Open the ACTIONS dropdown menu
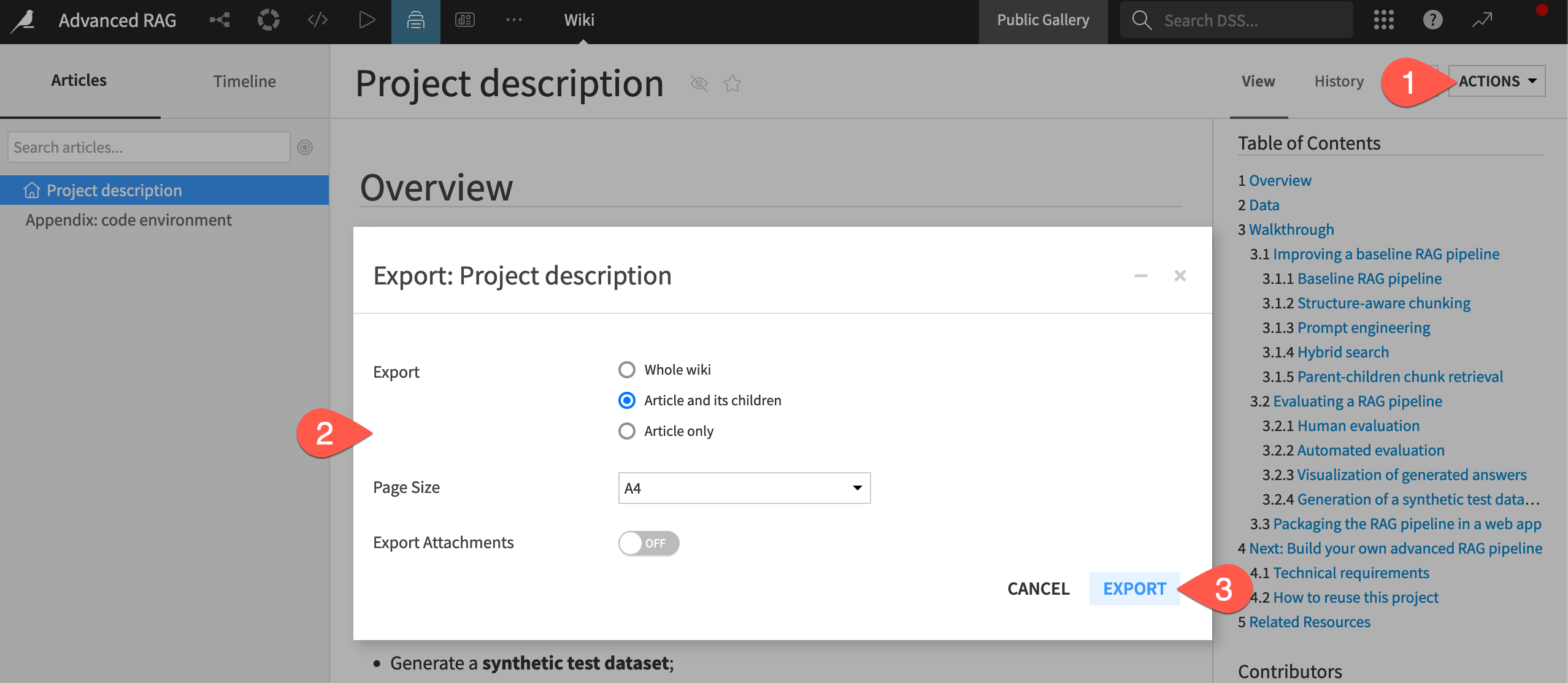Image resolution: width=1568 pixels, height=683 pixels. tap(1496, 80)
